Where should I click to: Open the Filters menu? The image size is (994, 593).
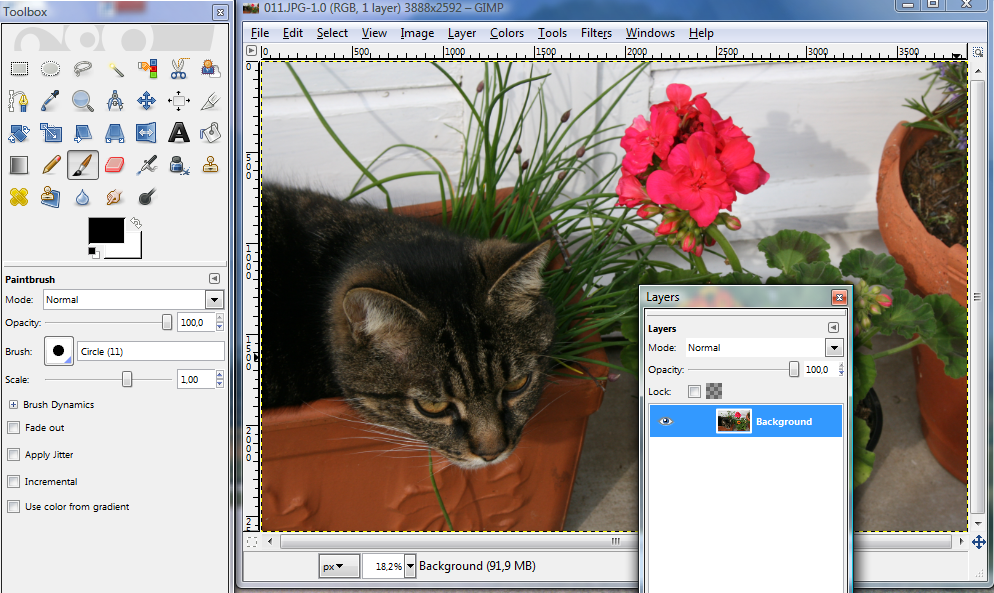[596, 33]
